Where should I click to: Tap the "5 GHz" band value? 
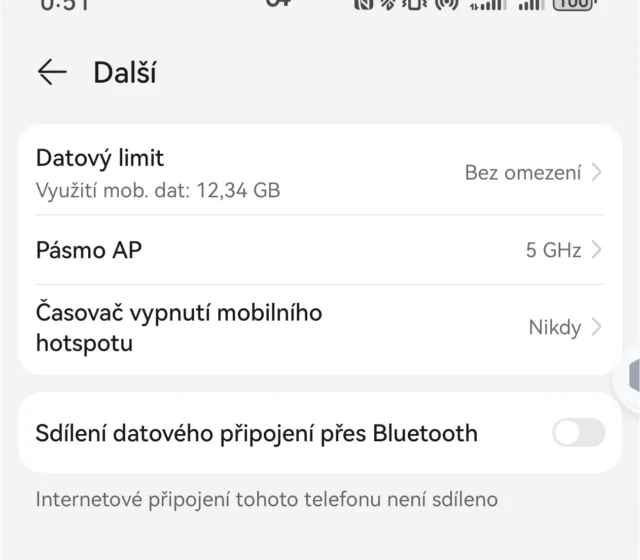tap(553, 250)
